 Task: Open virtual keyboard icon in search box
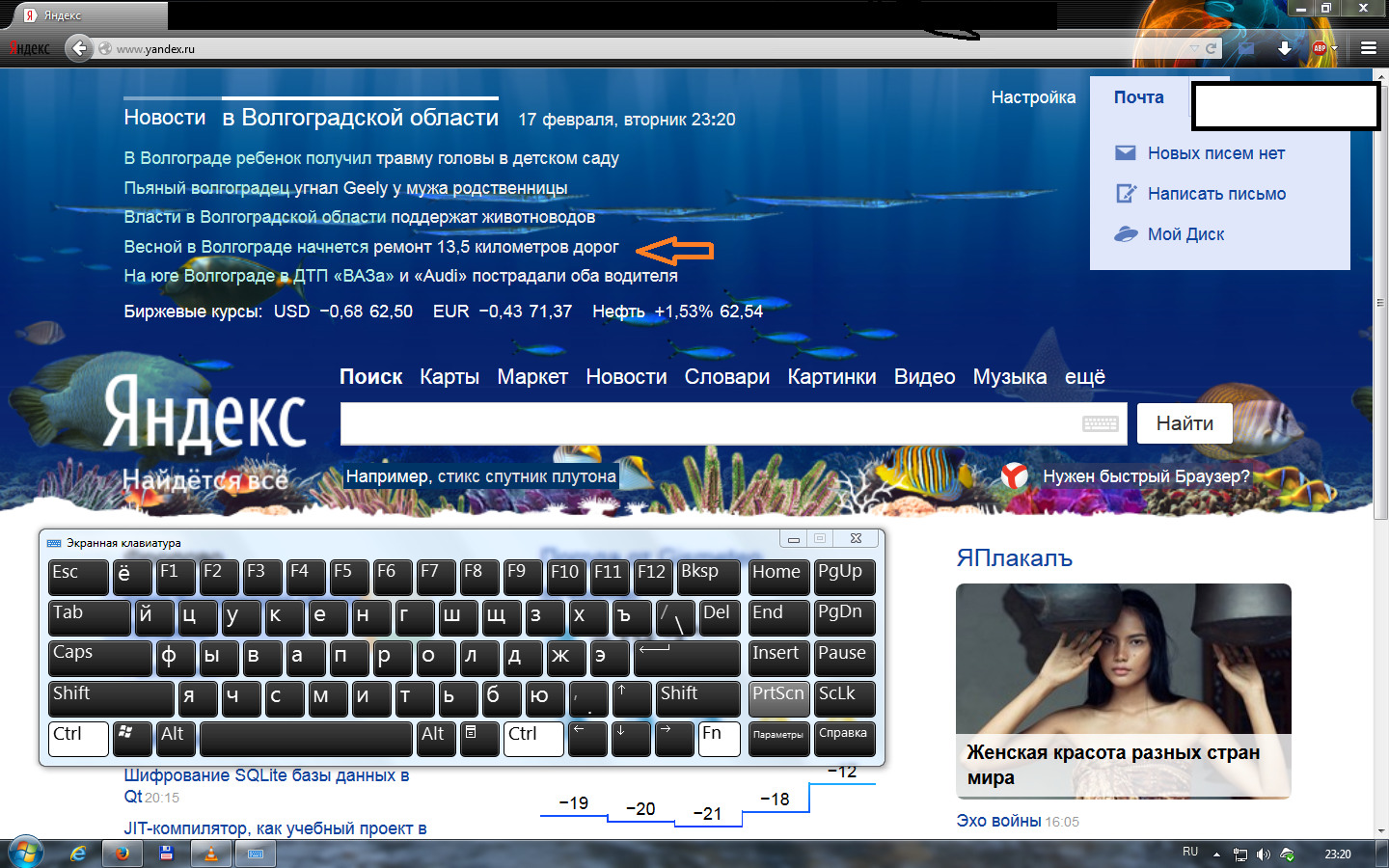[x=1100, y=423]
